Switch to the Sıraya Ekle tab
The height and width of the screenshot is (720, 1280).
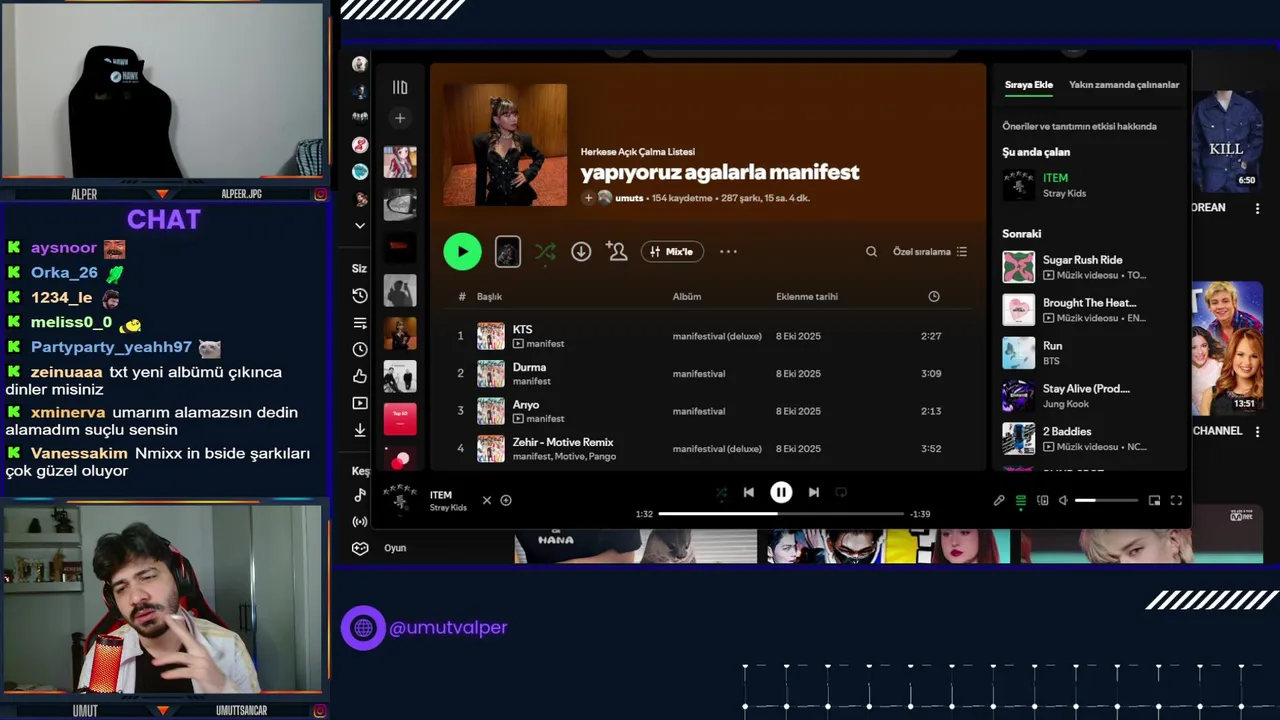click(x=1029, y=85)
